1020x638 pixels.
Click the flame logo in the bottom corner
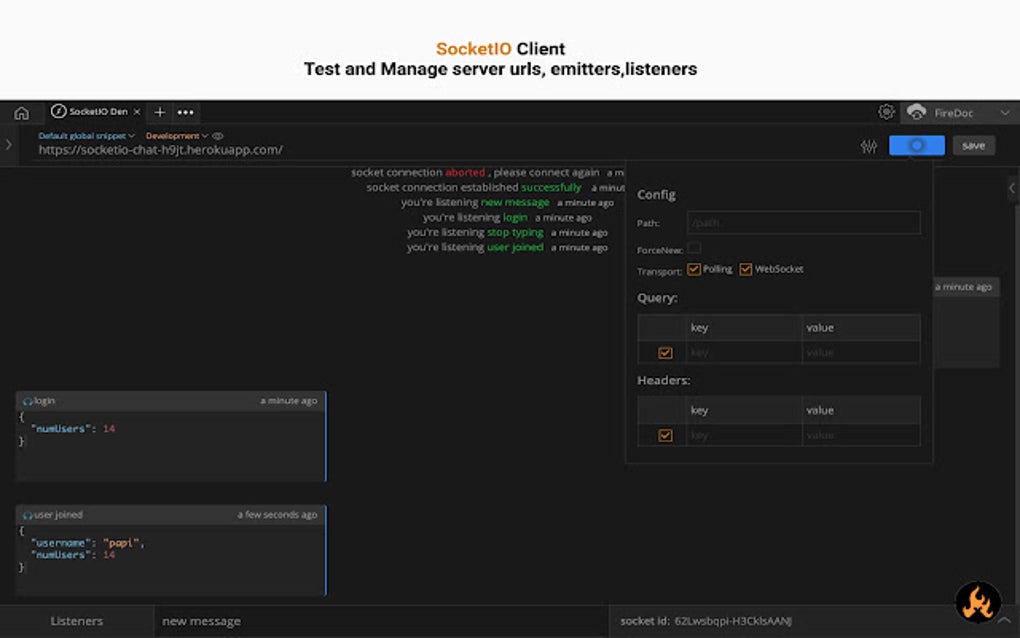977,601
